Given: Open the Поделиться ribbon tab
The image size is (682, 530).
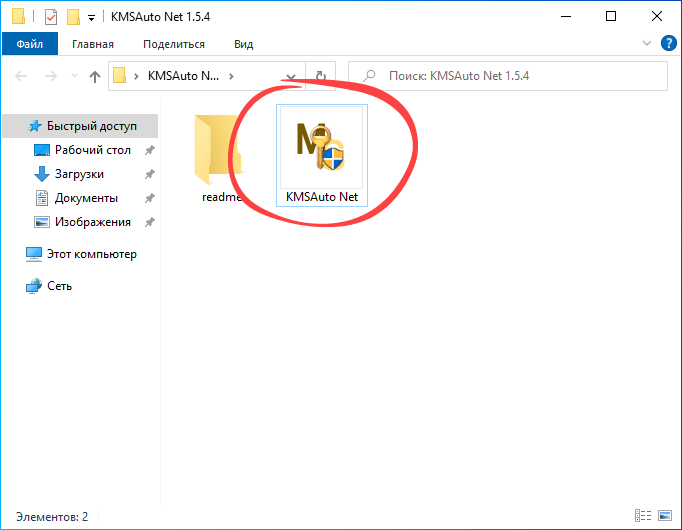Looking at the screenshot, I should point(174,44).
